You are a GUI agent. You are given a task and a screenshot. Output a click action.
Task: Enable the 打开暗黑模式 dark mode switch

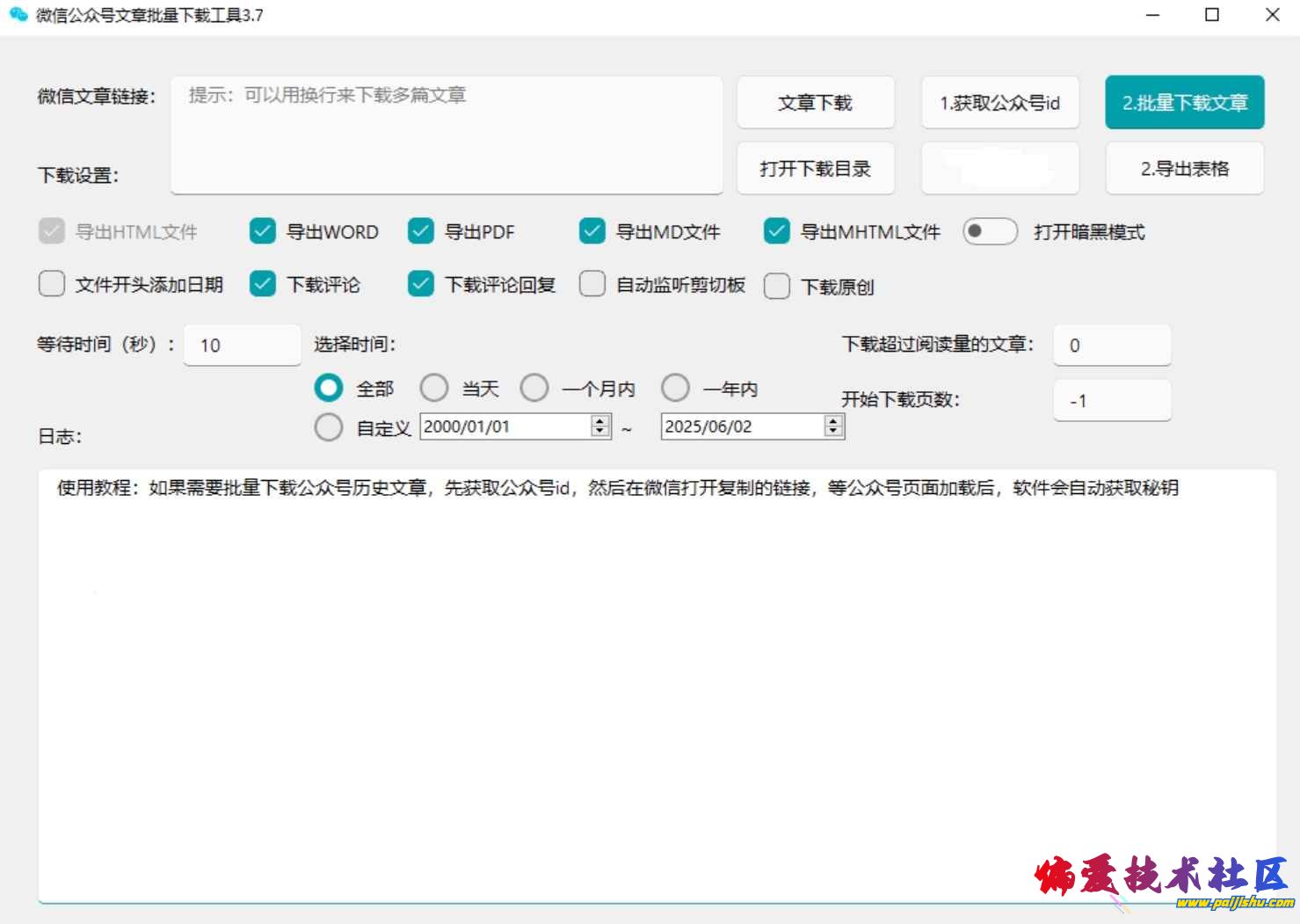[990, 232]
